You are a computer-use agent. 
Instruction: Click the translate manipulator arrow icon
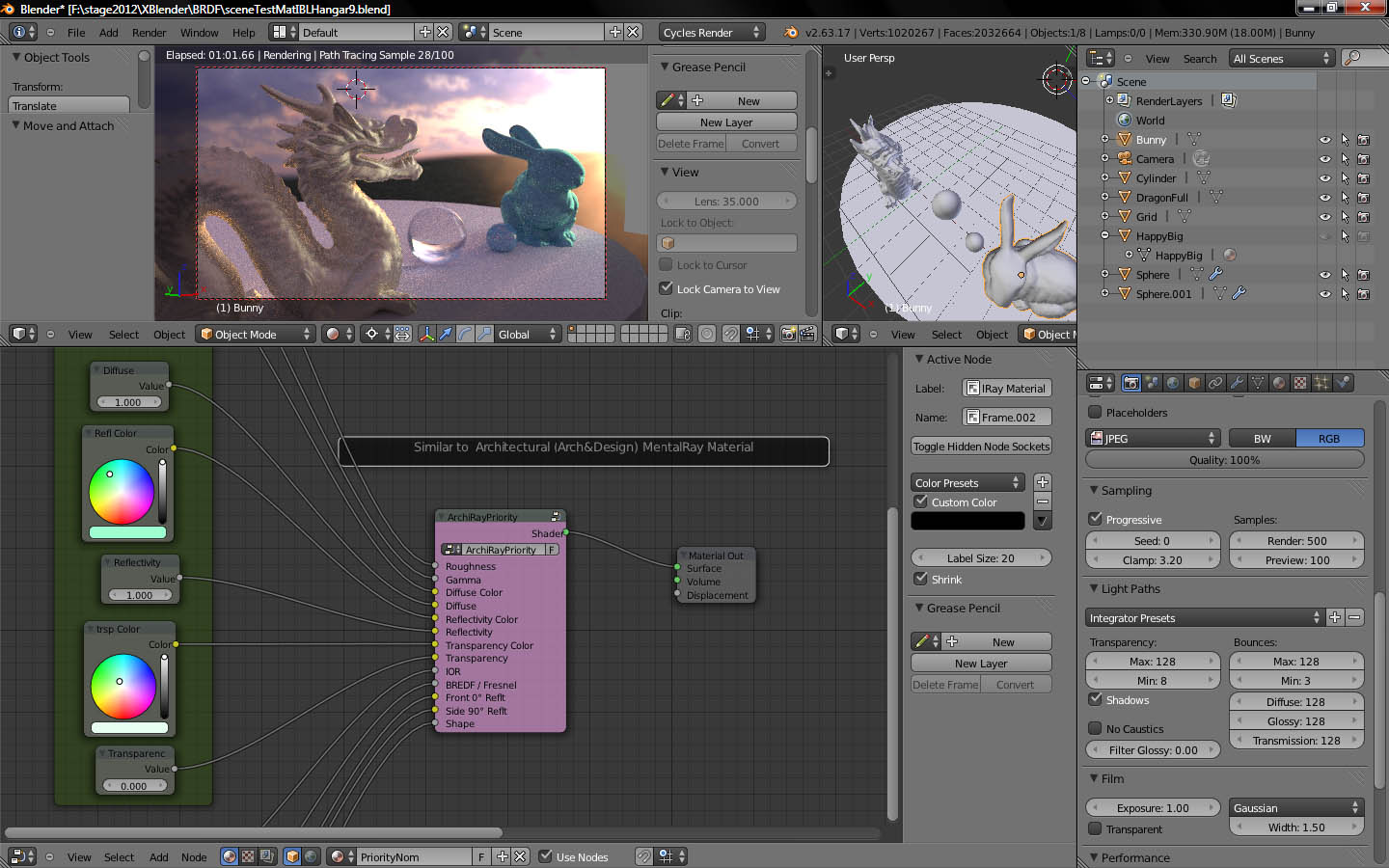click(x=445, y=334)
